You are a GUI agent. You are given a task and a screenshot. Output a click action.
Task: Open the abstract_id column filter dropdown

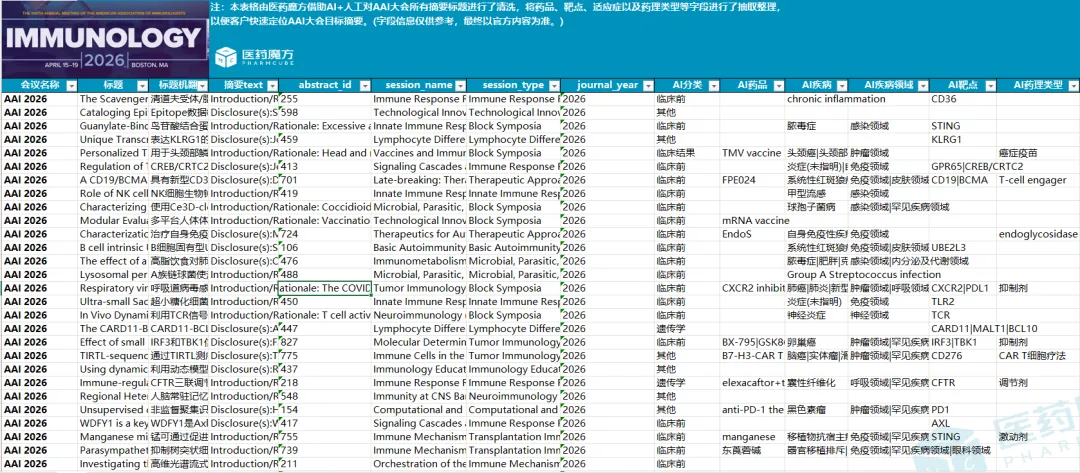tap(365, 86)
